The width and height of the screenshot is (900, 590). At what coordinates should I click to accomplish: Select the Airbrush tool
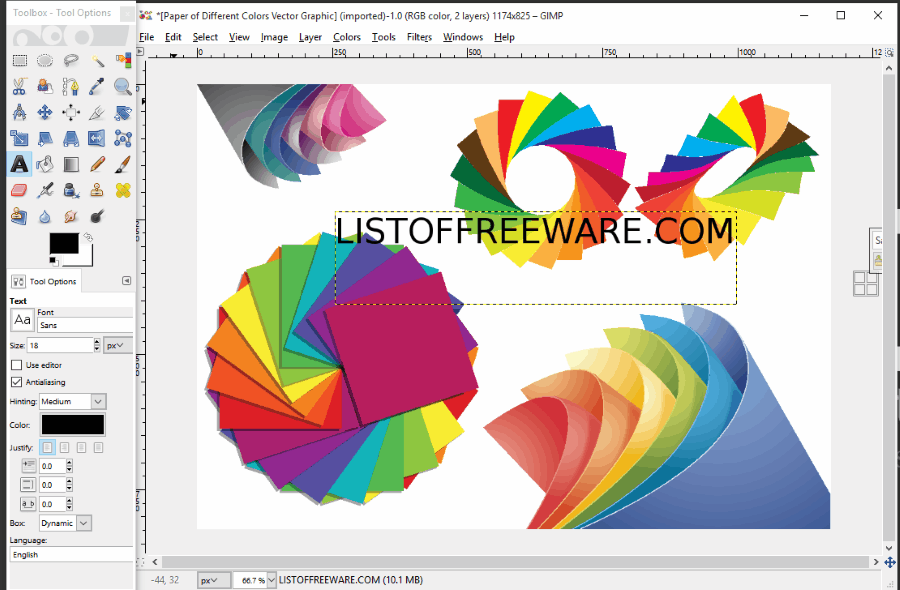point(45,191)
